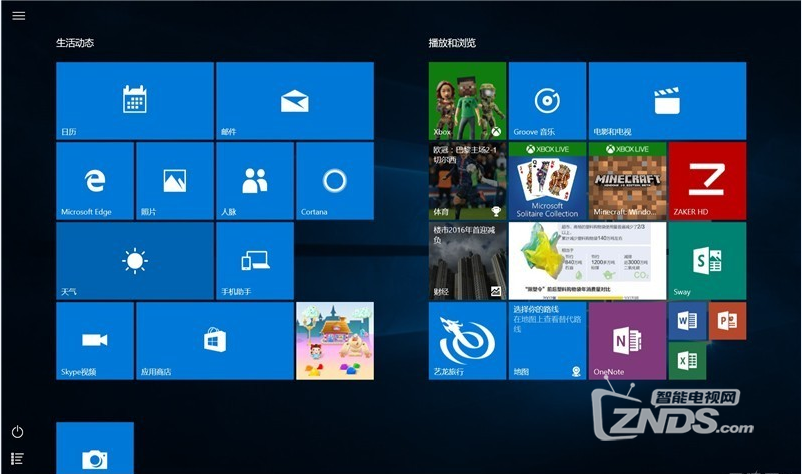This screenshot has height=474, width=802.
Task: Launch the OneNote tile
Action: coord(627,340)
